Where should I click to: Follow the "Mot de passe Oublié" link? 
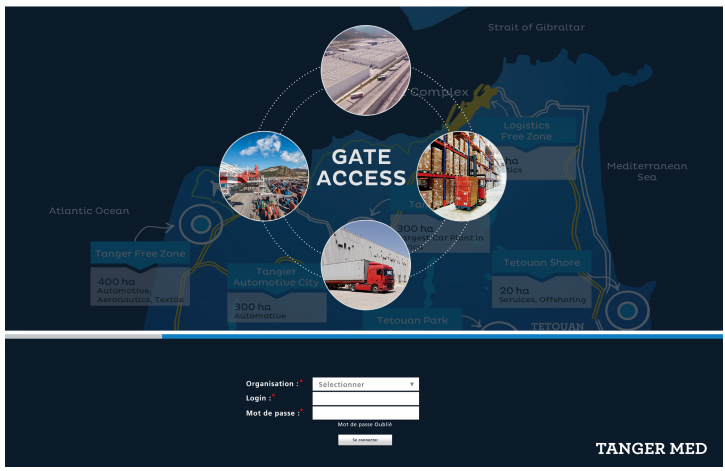[x=364, y=424]
